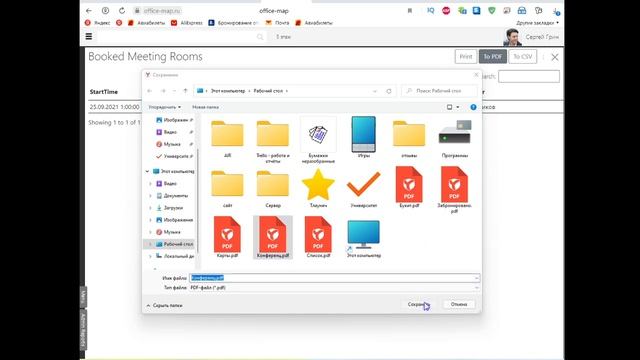Select the pinned Музыка quick access item
This screenshot has width=640, height=360.
tap(171, 144)
